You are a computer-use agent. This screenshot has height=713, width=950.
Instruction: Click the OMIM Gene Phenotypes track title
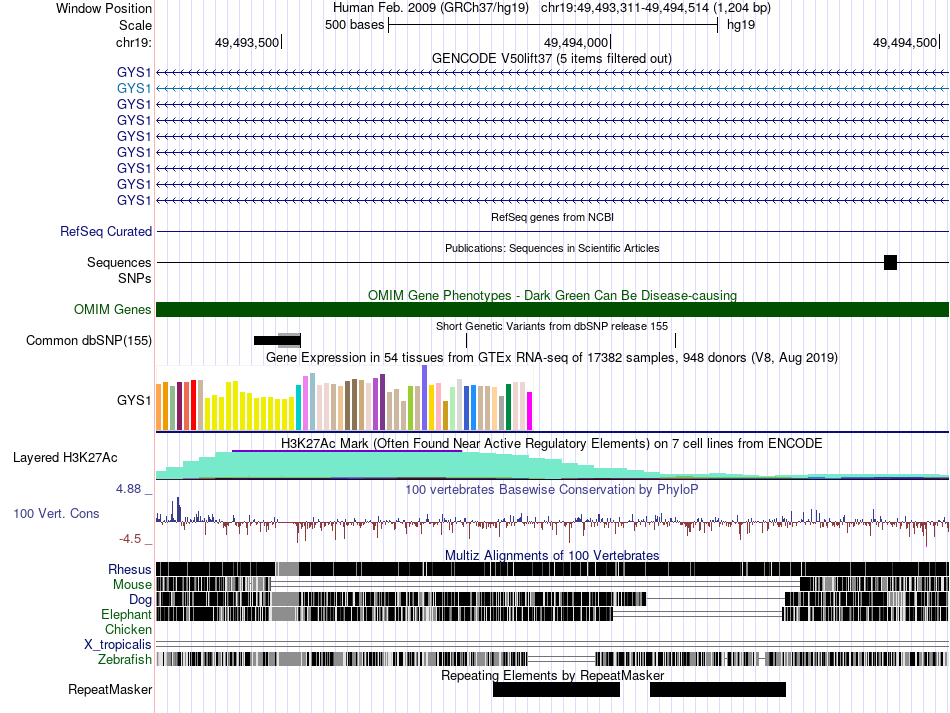click(x=552, y=295)
